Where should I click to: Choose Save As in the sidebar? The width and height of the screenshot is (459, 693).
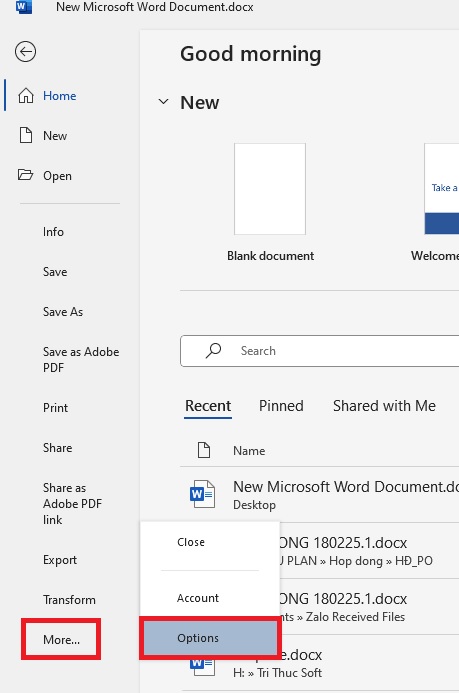pos(62,312)
